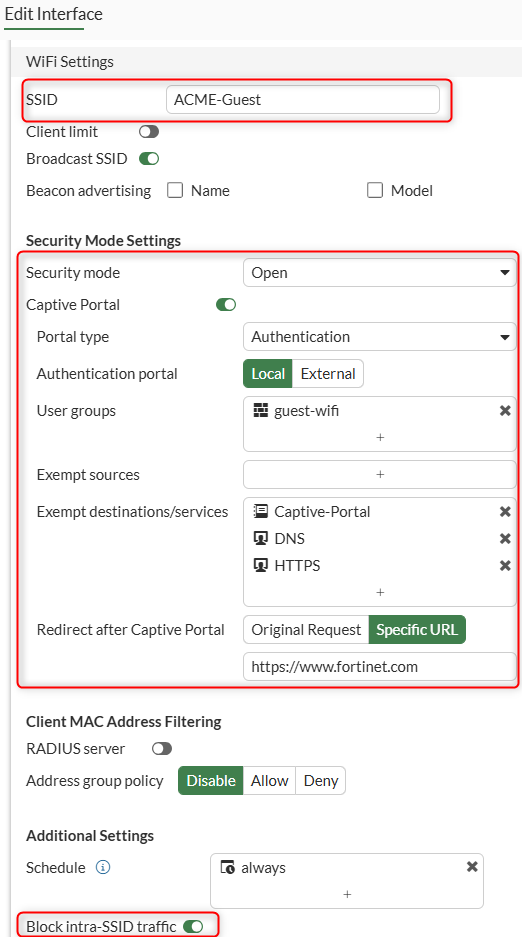
Task: Remove the always schedule entry
Action: [472, 866]
